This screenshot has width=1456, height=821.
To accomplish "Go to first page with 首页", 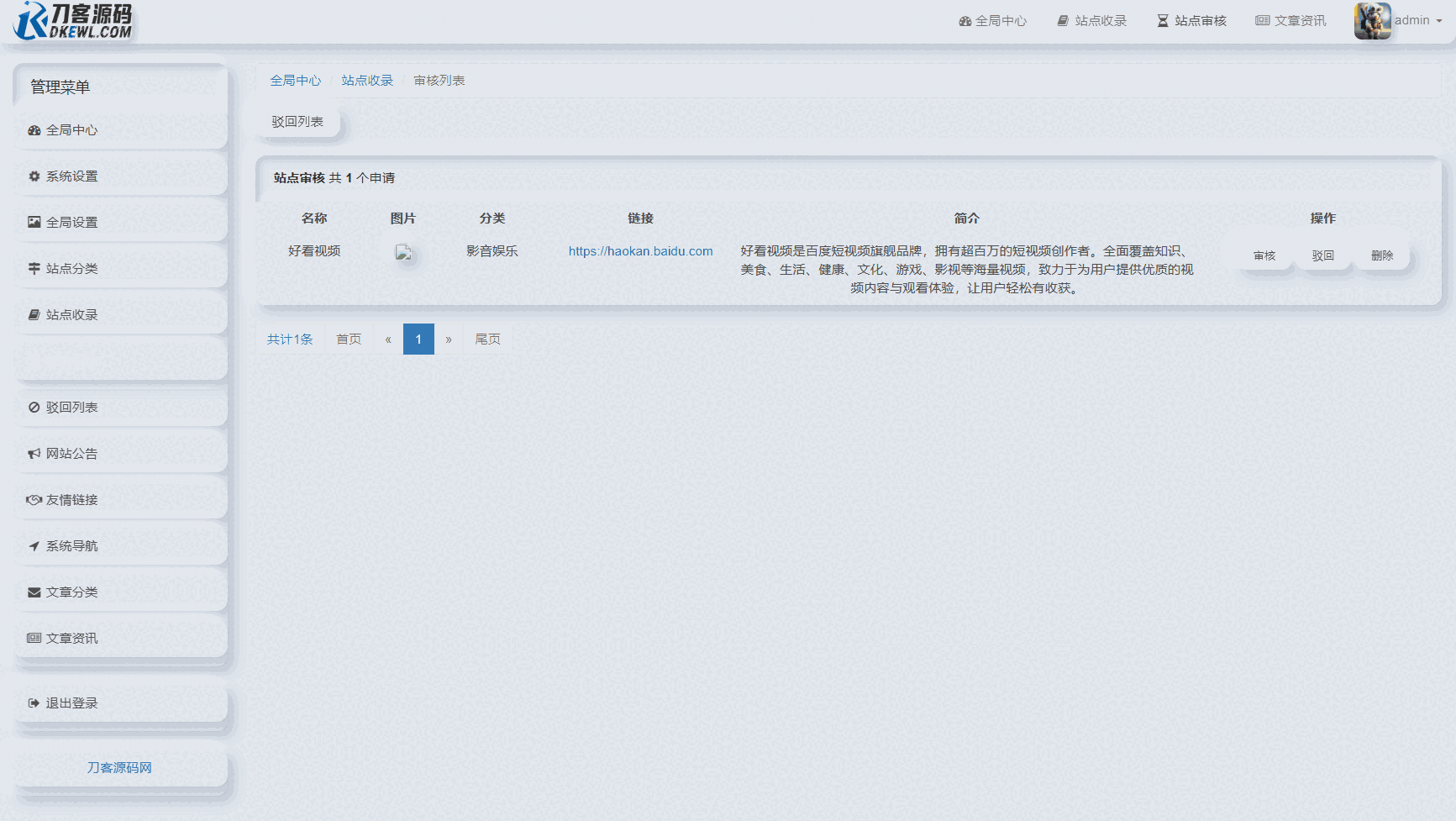I will pyautogui.click(x=349, y=339).
